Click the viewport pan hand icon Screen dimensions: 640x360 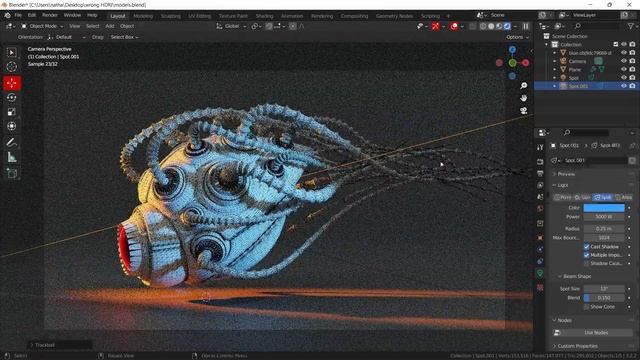tap(524, 98)
